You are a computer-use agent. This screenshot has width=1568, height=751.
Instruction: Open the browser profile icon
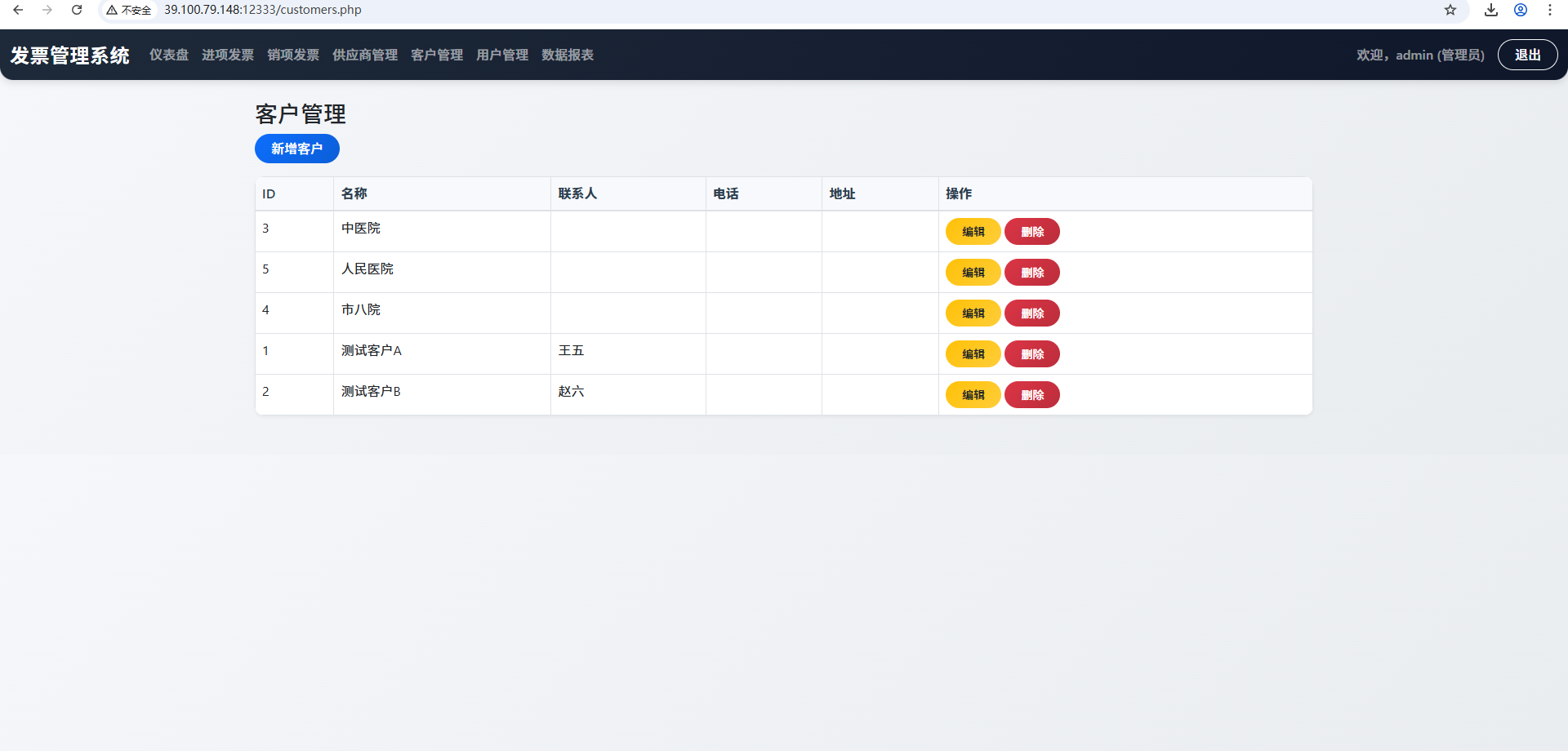[1521, 10]
